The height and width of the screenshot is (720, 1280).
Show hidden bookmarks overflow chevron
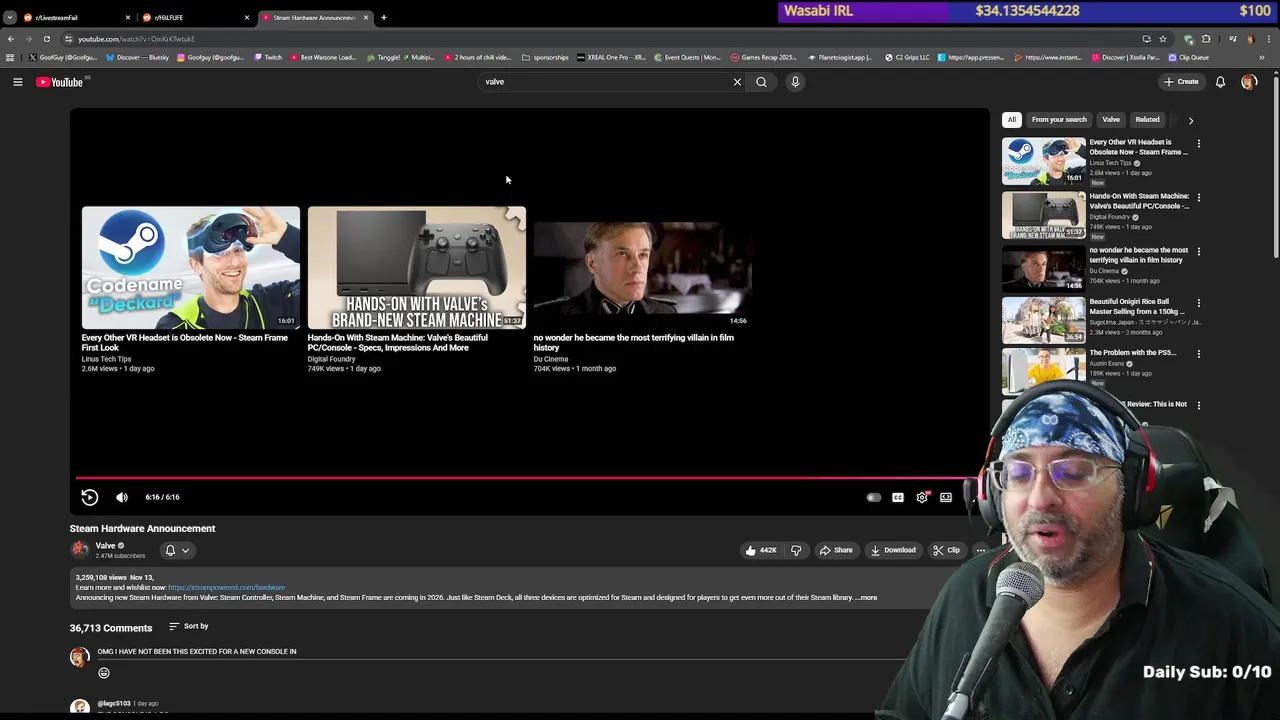(x=1262, y=58)
